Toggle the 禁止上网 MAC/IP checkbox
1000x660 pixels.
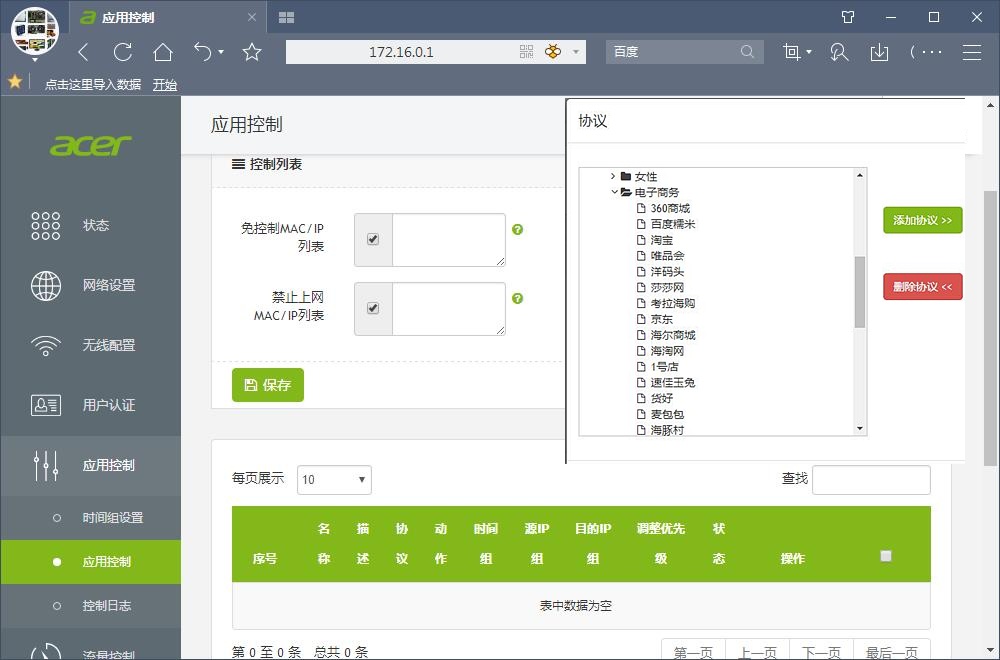tap(371, 310)
